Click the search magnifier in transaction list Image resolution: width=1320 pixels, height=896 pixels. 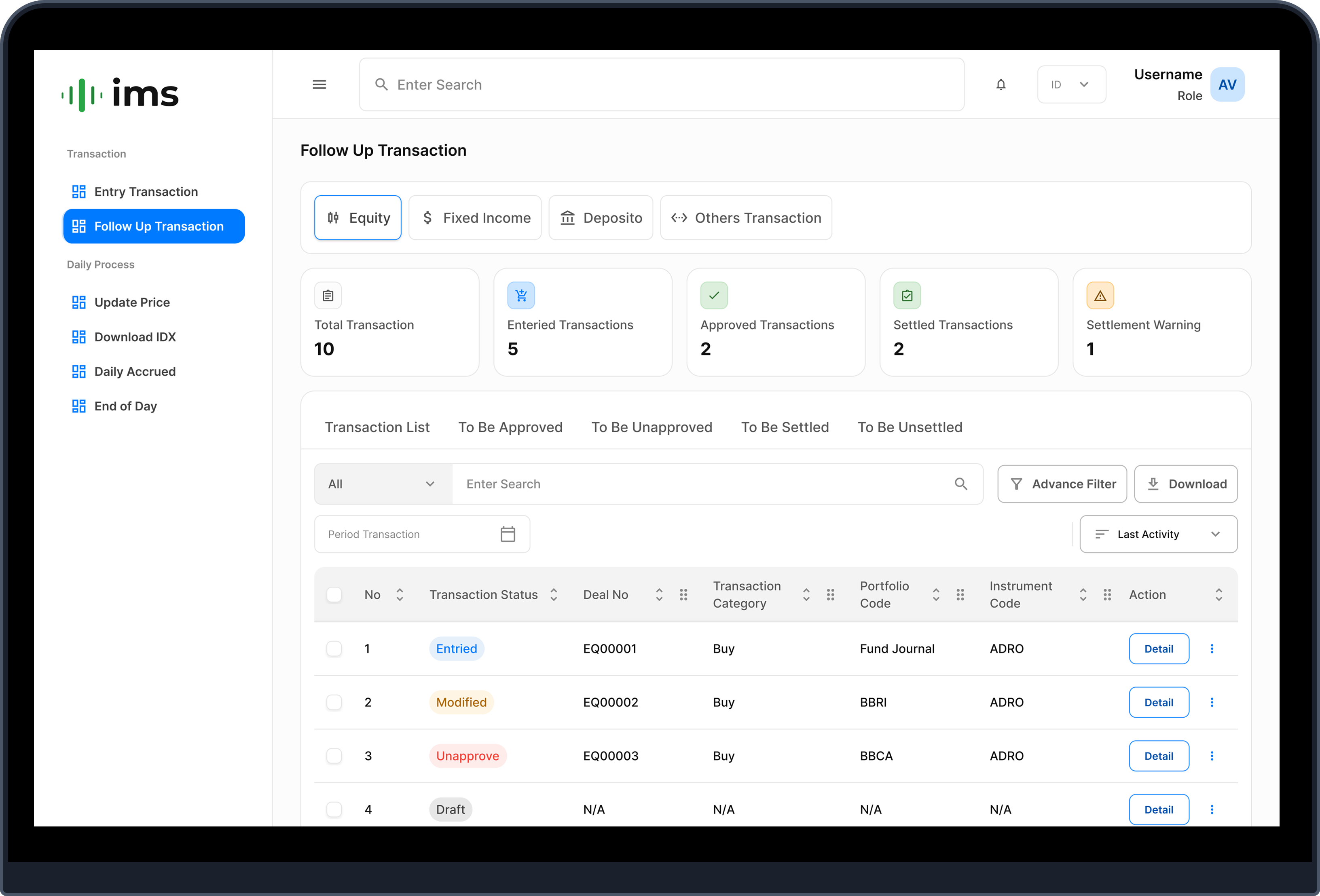[x=961, y=484]
